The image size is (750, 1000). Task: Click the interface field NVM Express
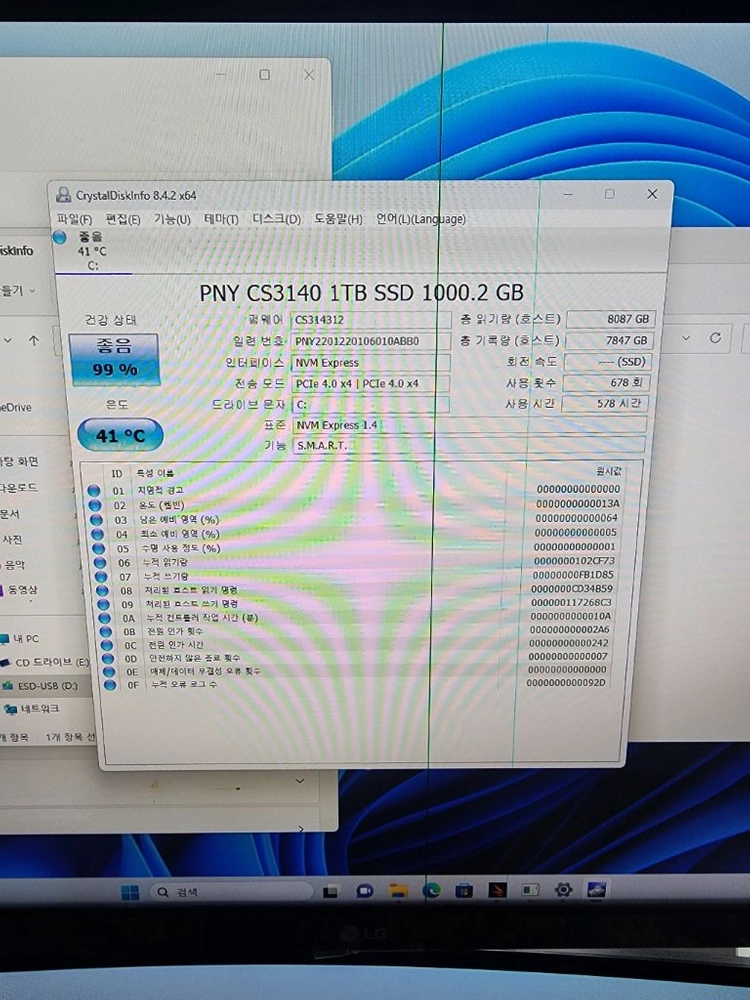[x=371, y=362]
